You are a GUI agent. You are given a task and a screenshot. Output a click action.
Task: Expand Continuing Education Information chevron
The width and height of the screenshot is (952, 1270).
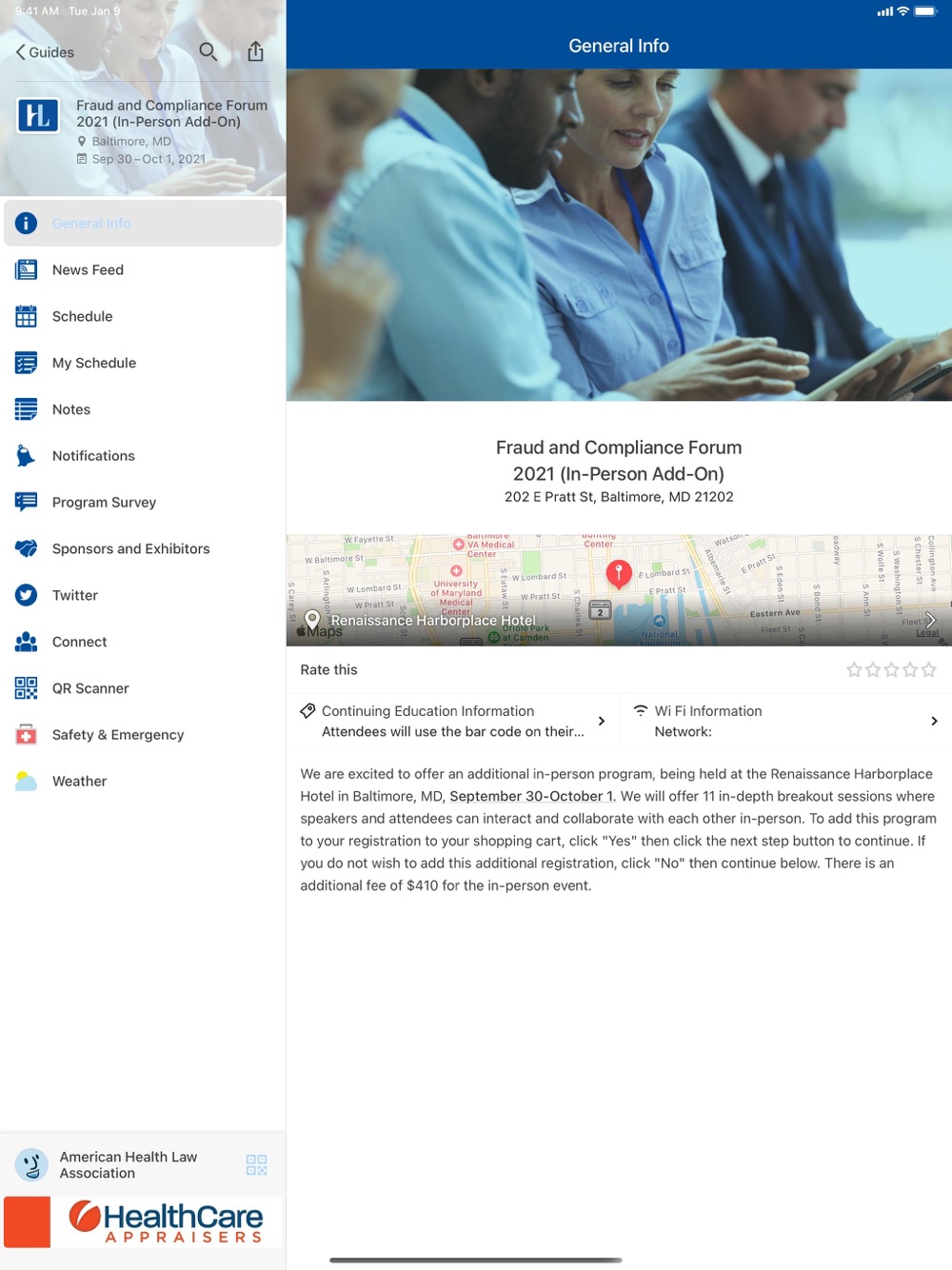[x=601, y=721]
